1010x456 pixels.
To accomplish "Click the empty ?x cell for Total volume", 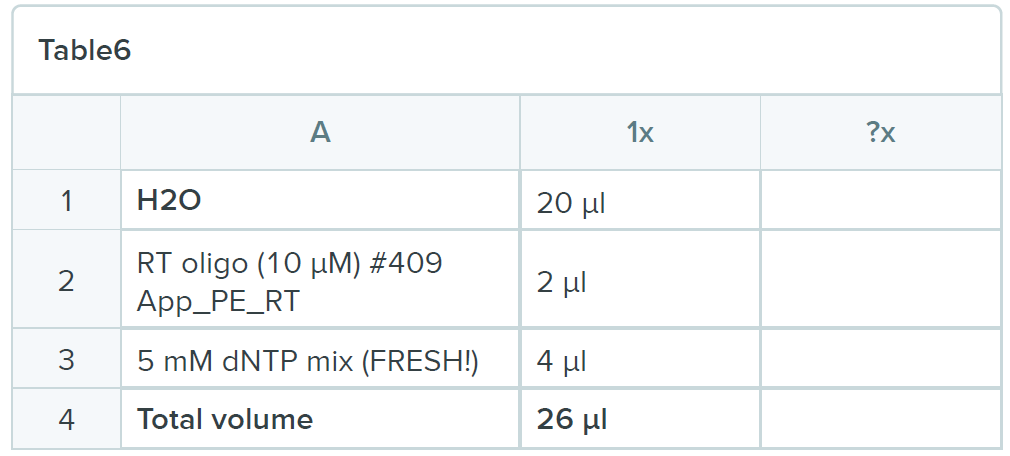I will (880, 419).
